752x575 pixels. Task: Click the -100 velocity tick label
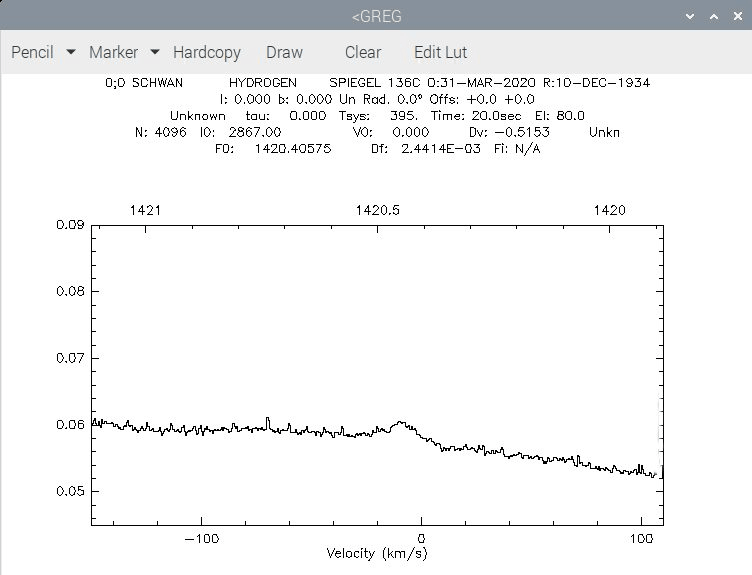click(202, 539)
